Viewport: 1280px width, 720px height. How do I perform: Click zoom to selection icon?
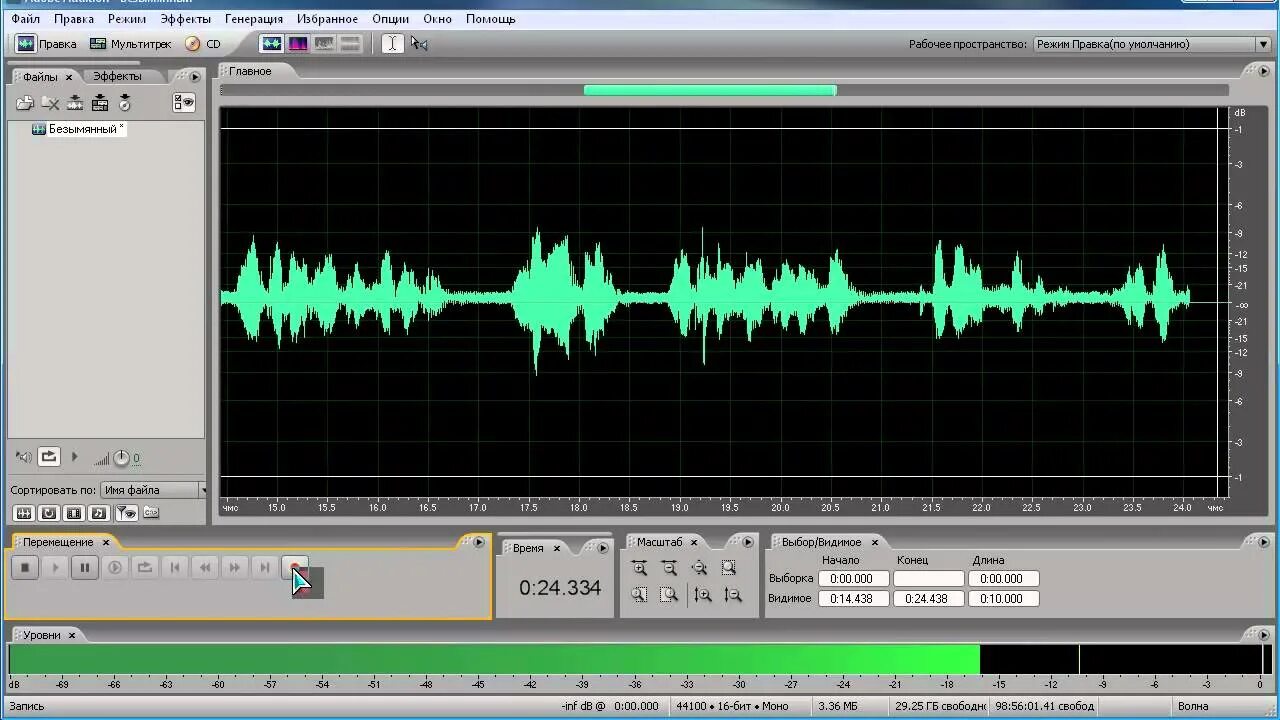pos(730,568)
